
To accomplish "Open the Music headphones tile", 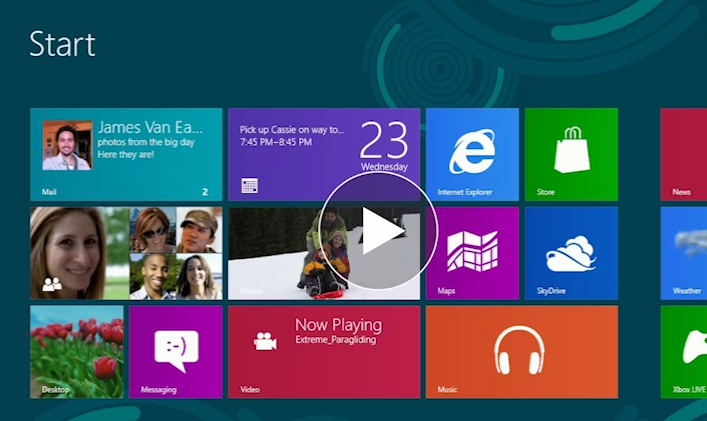I will (522, 352).
